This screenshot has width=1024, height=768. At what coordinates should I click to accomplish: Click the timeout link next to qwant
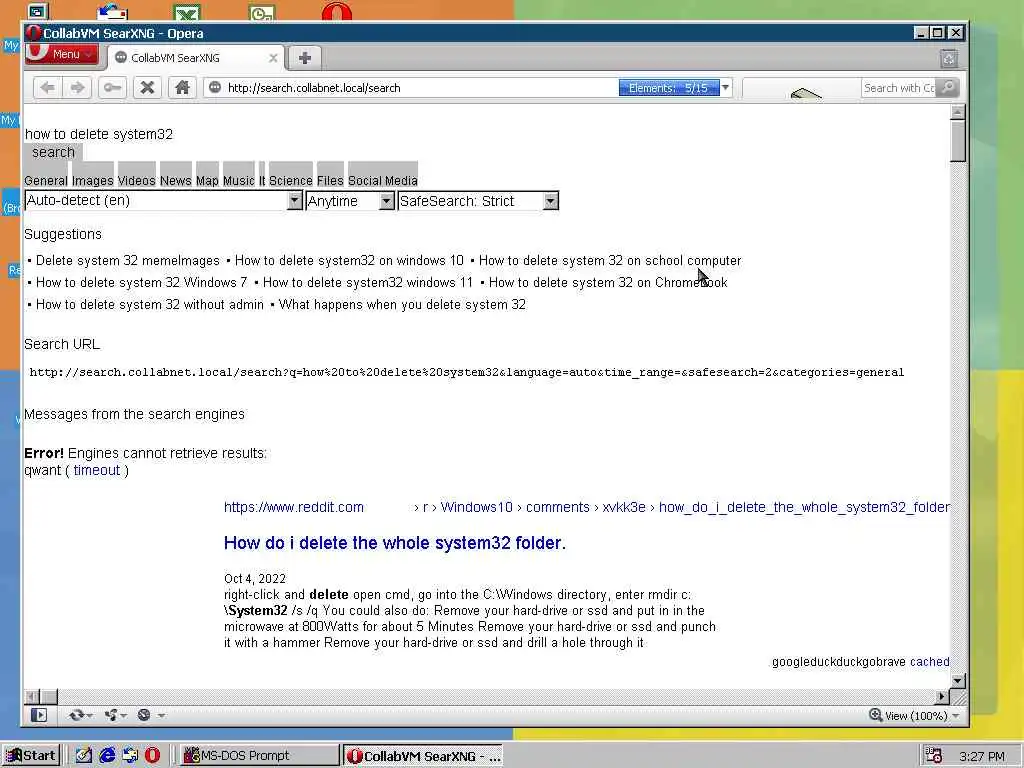(x=97, y=470)
